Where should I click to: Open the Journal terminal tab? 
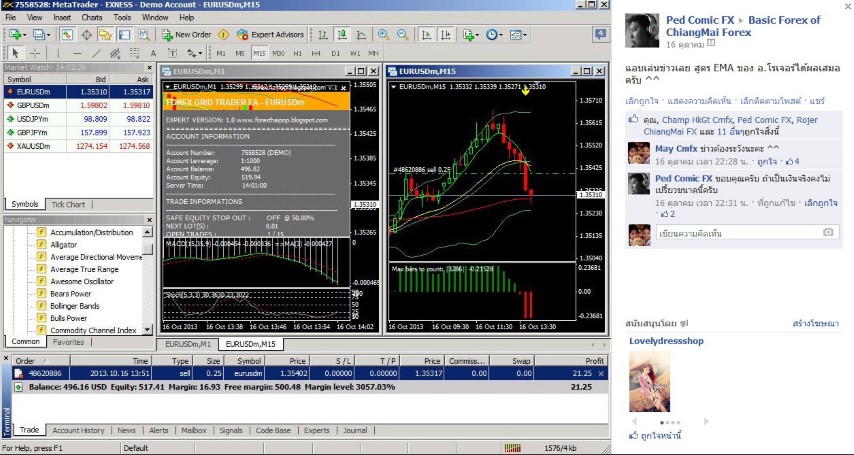[x=355, y=430]
